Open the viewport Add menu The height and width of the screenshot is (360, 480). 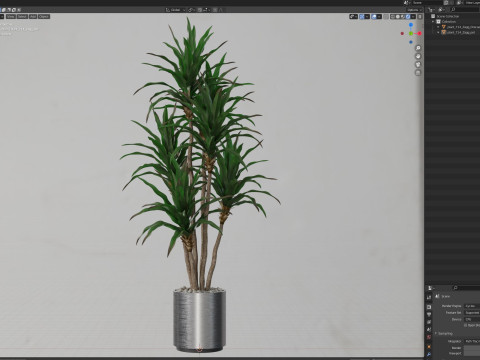[x=33, y=16]
